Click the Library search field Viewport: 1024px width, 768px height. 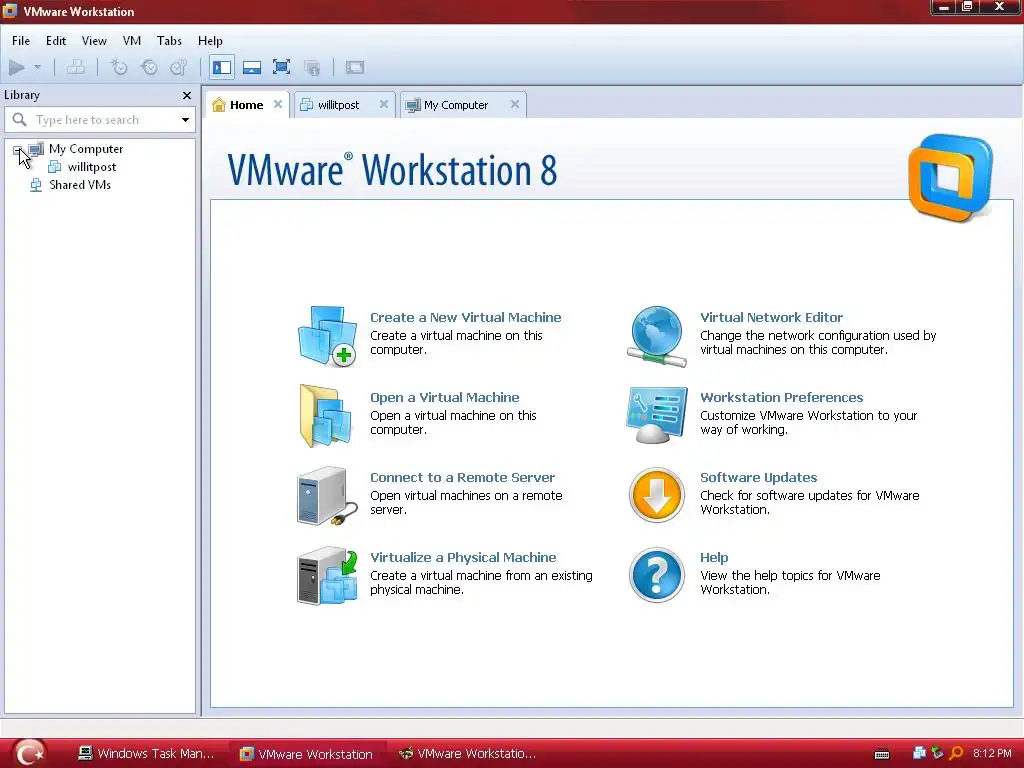click(x=100, y=120)
